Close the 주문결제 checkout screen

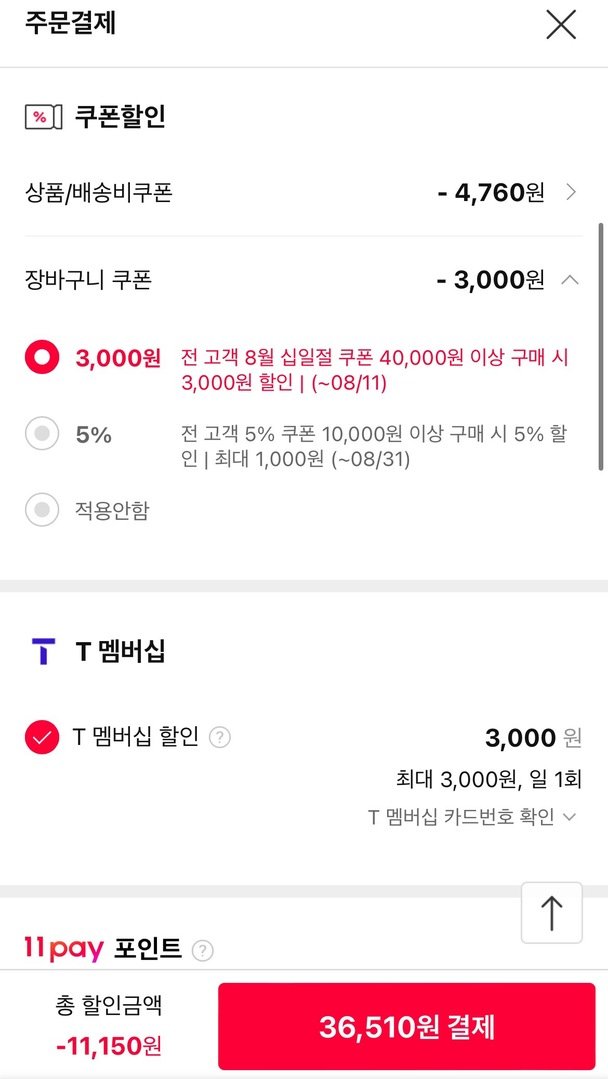pos(561,24)
